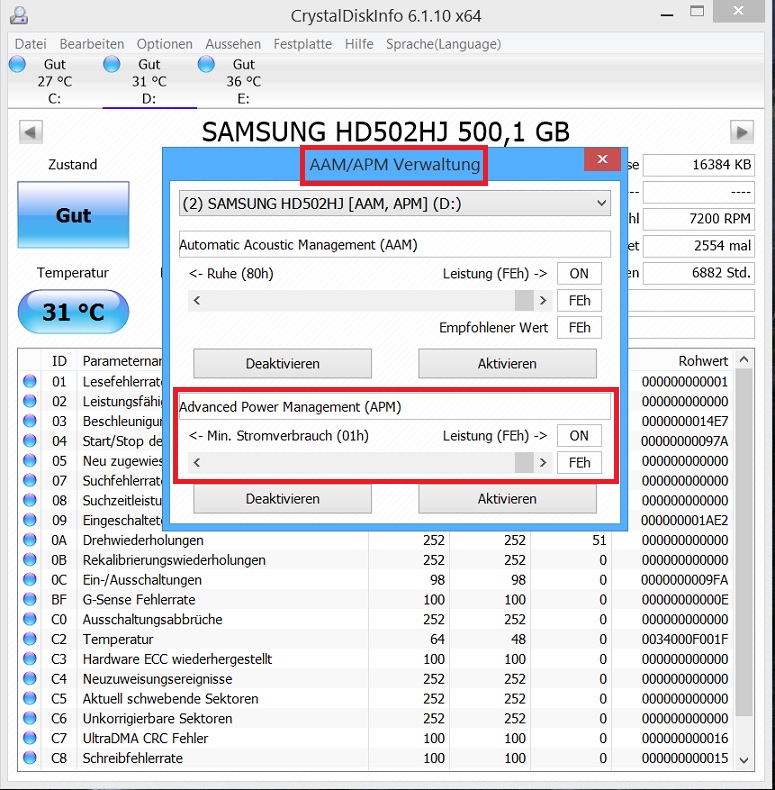Click the AAM slider thumb
Image resolution: width=775 pixels, height=790 pixels.
[524, 301]
